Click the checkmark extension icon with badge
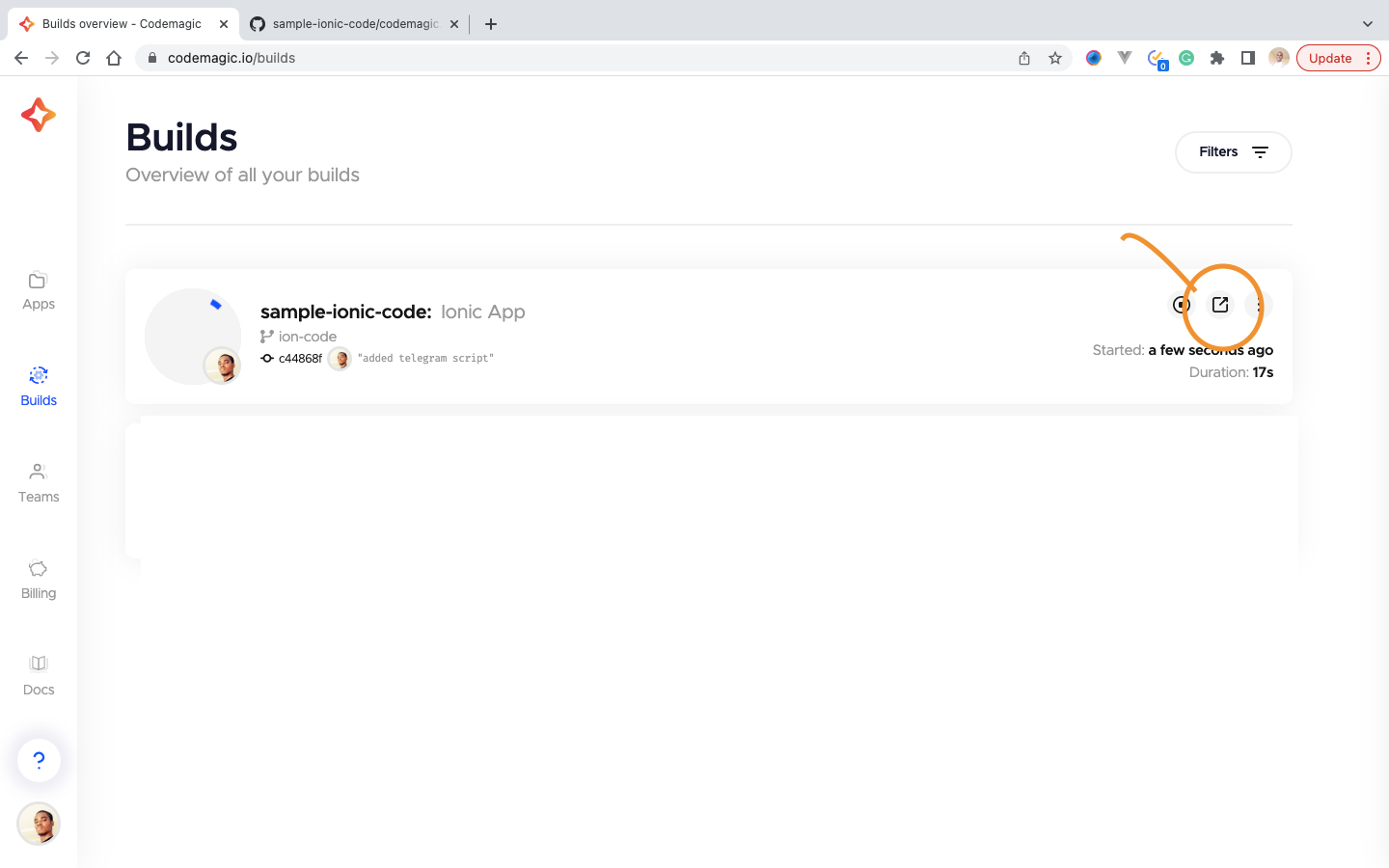Image resolution: width=1389 pixels, height=868 pixels. coord(1157,60)
